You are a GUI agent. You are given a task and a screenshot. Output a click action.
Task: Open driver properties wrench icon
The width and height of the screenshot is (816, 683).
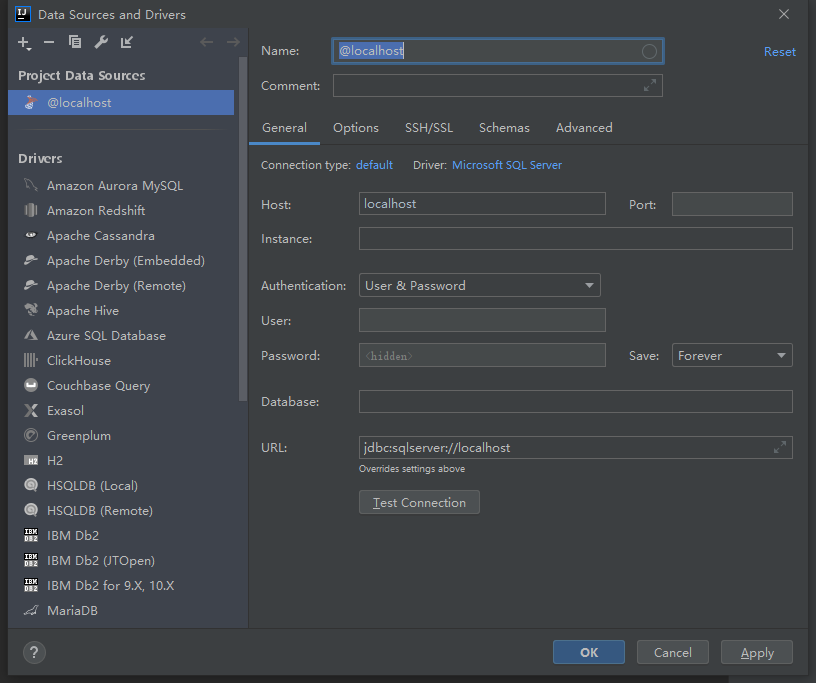click(101, 42)
